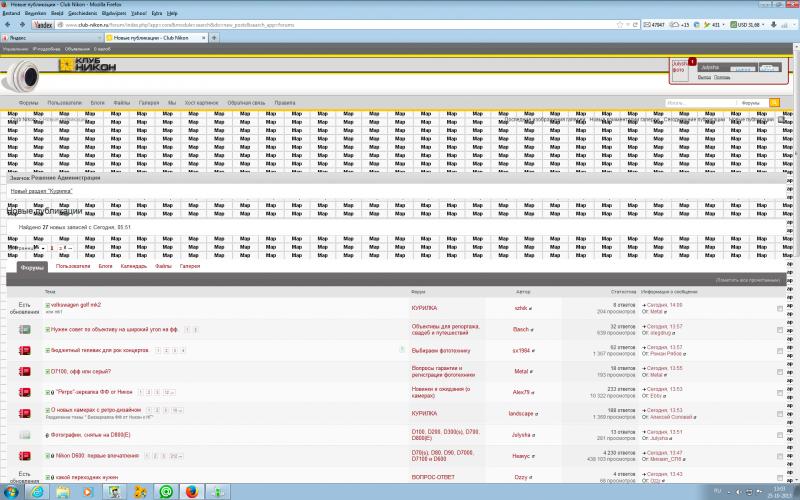The image size is (800, 500).
Task: Open the mail counter showing 47947
Action: [654, 24]
